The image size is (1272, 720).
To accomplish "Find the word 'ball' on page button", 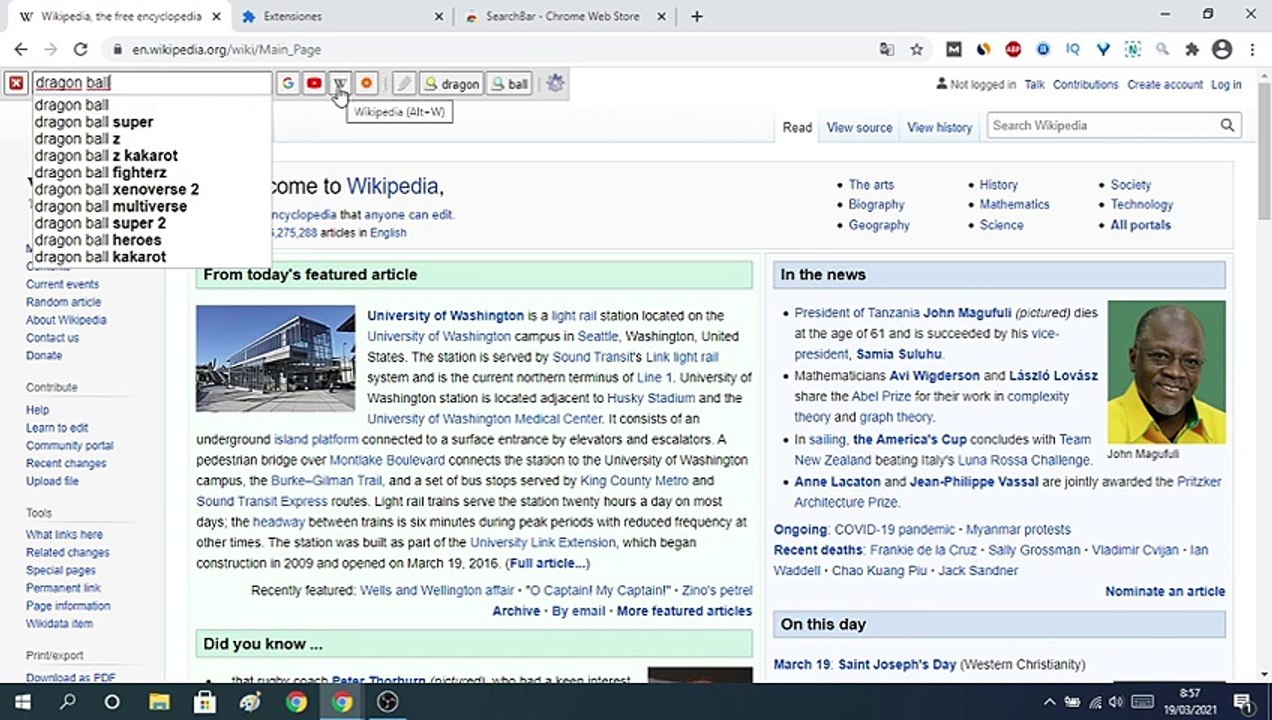I will pos(509,84).
